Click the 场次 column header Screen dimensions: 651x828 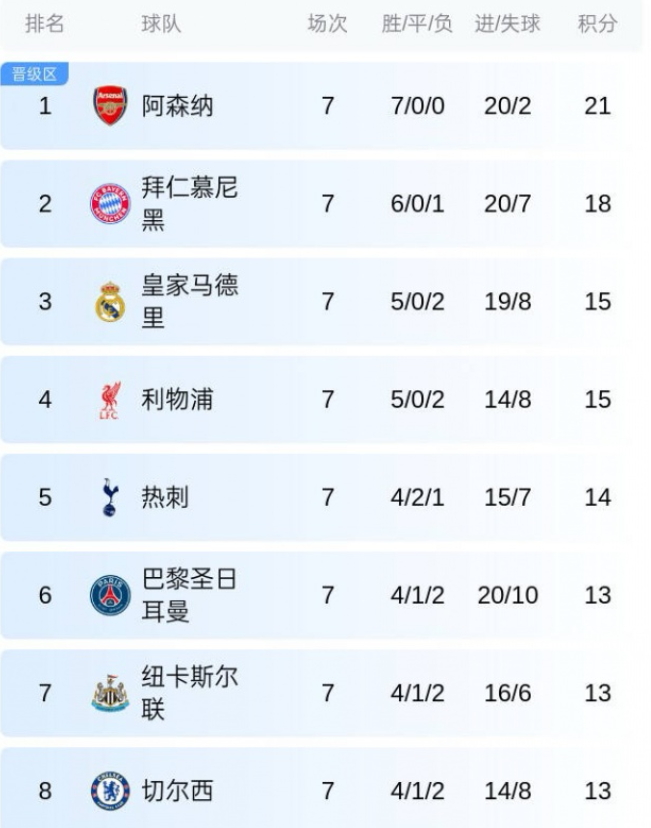(327, 24)
